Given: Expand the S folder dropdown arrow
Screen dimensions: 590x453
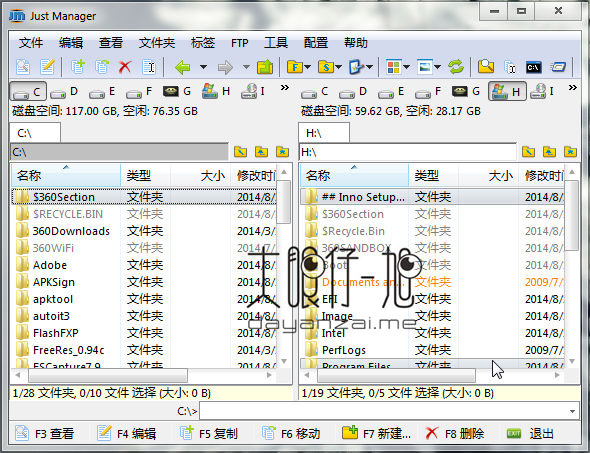Looking at the screenshot, I should tap(339, 67).
